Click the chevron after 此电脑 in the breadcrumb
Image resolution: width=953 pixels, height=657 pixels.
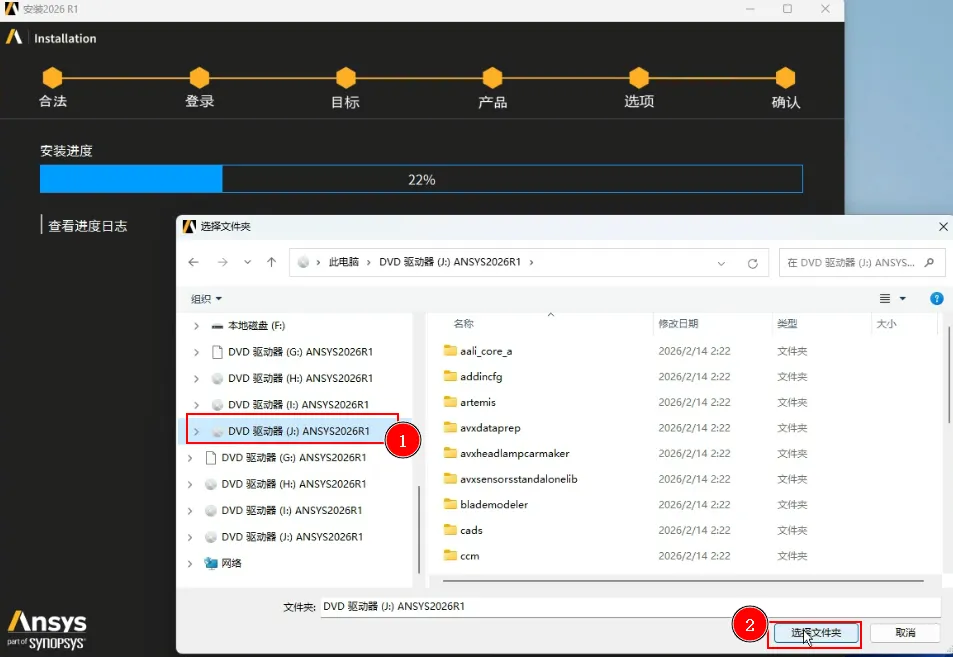coord(368,262)
